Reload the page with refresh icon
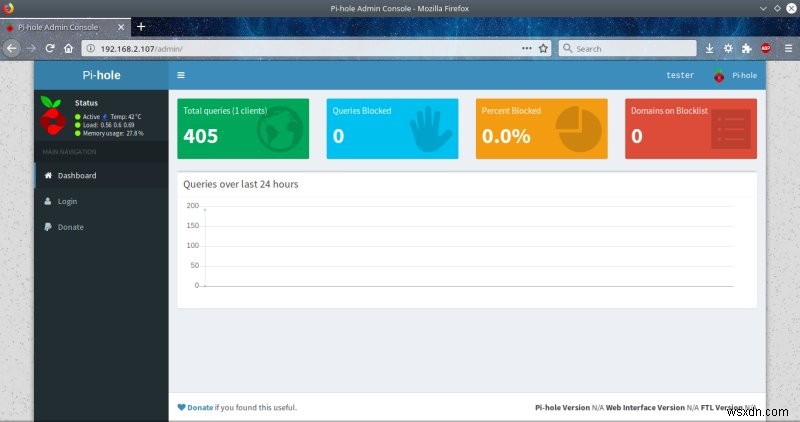 pyautogui.click(x=49, y=48)
